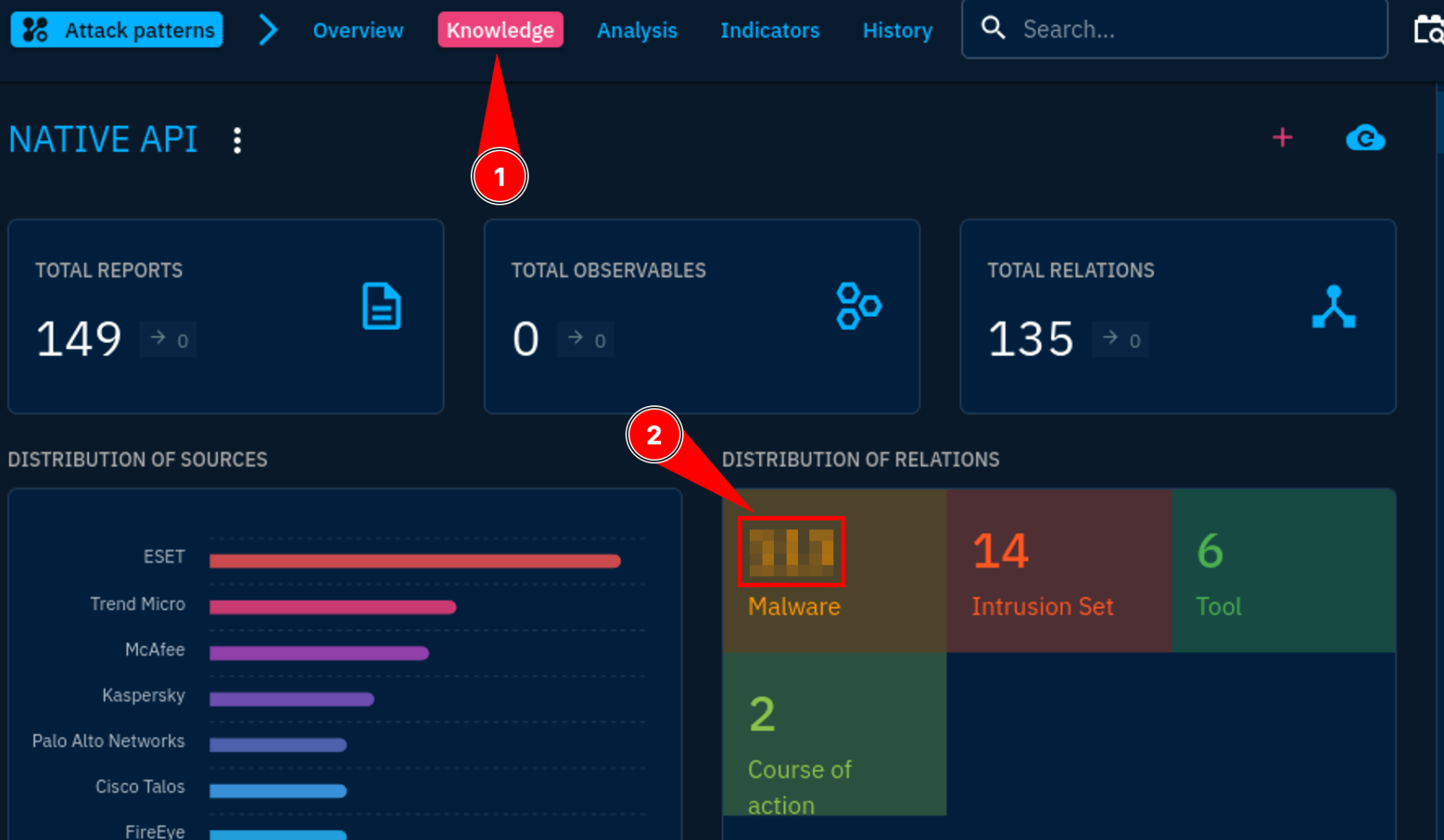This screenshot has height=840, width=1444.
Task: Select the ESET red bar
Action: point(415,561)
